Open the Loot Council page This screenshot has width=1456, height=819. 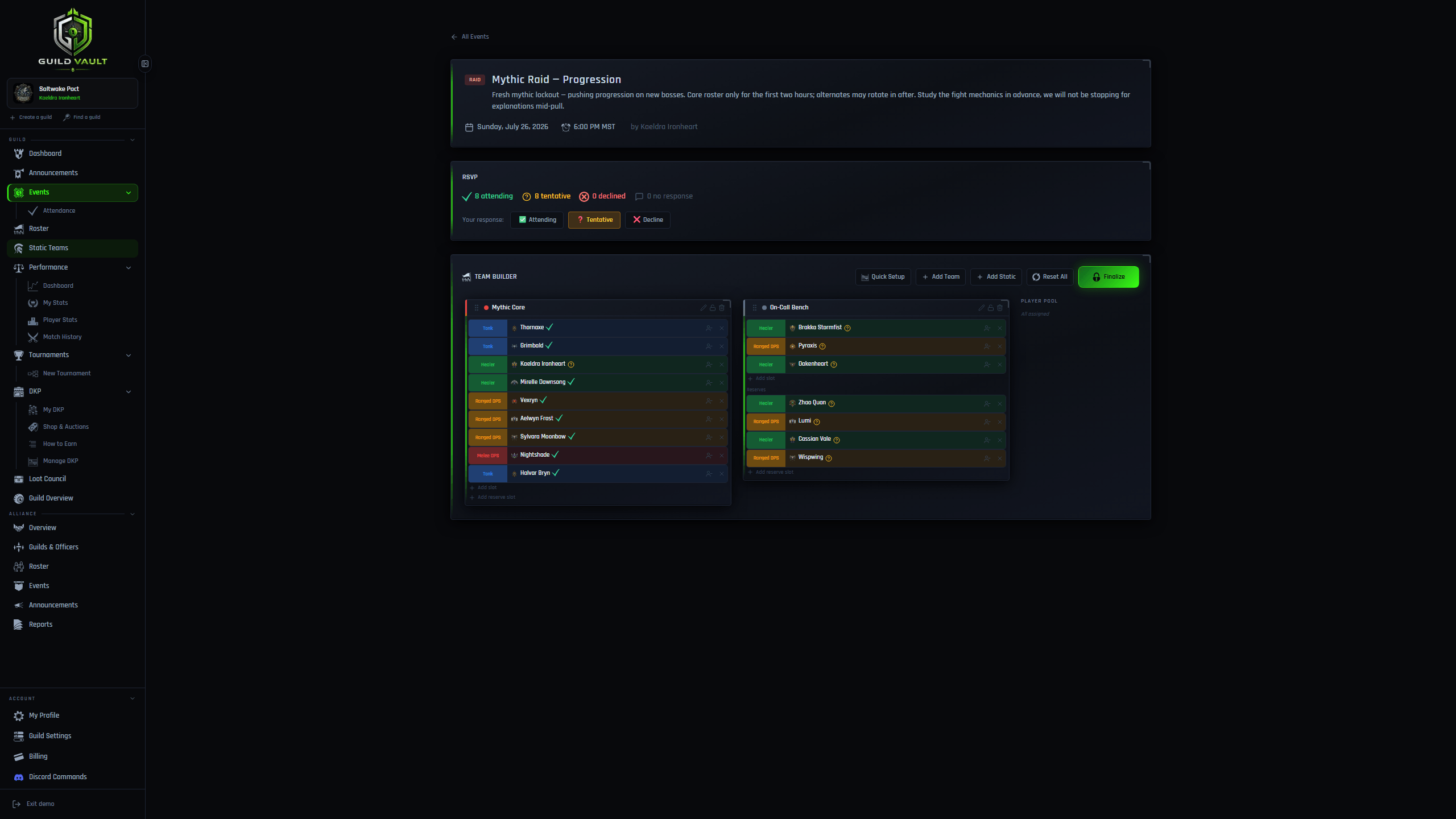point(47,479)
